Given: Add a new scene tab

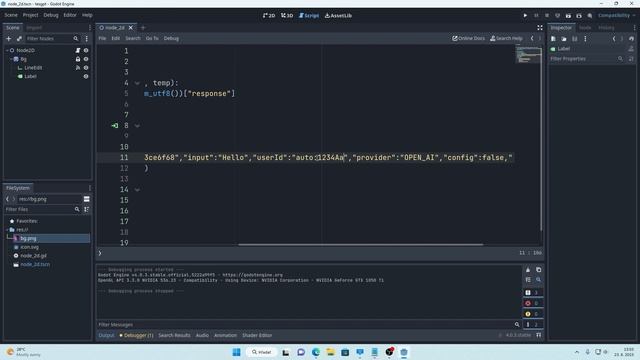Looking at the screenshot, I should (143, 28).
